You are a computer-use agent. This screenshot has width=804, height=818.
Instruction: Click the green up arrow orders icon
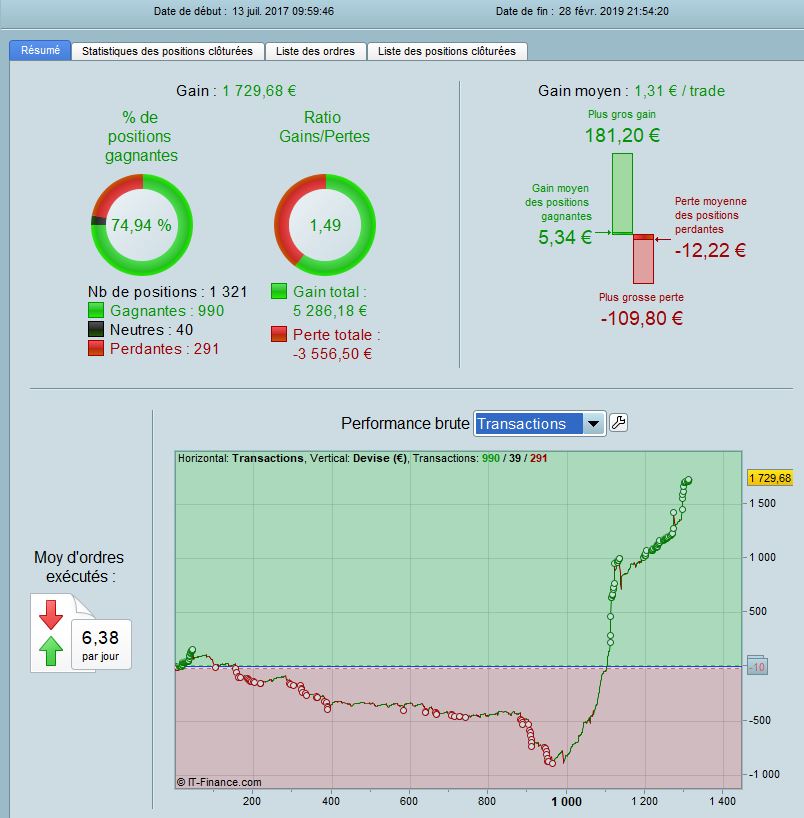(x=51, y=651)
